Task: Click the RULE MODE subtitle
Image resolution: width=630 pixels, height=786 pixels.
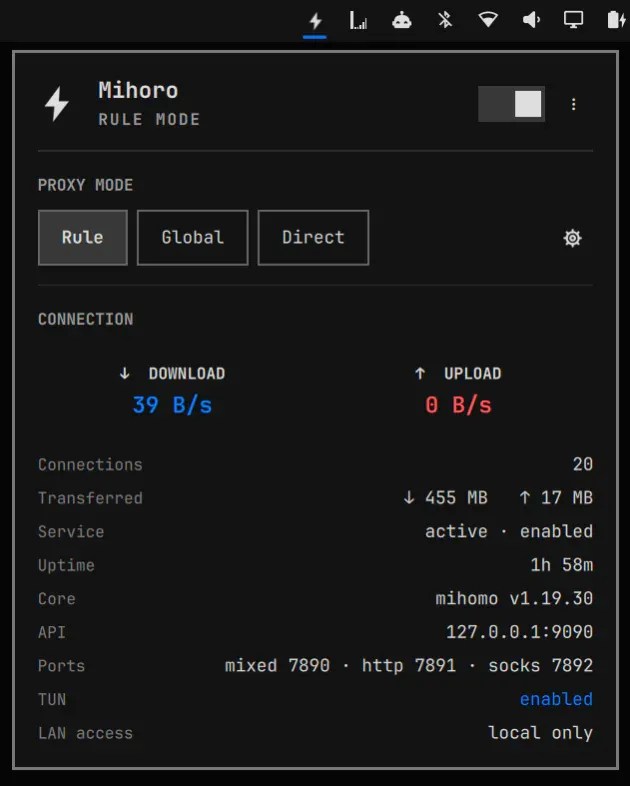Action: 149,119
